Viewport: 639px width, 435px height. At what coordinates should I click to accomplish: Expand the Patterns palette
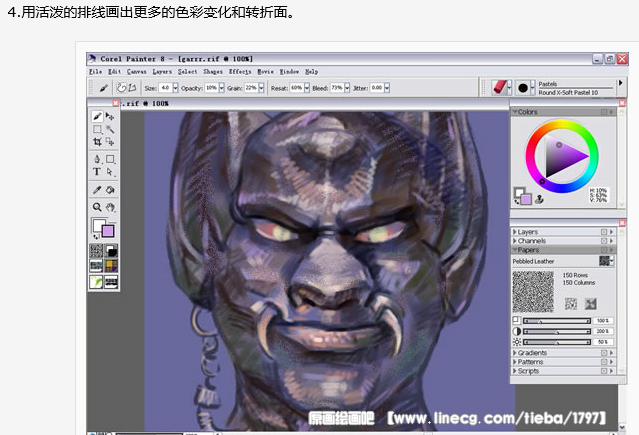click(x=514, y=362)
